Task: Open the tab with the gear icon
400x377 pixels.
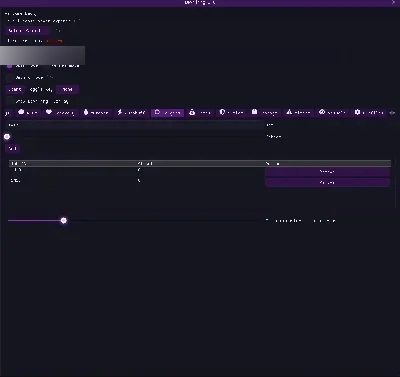Action: click(369, 113)
